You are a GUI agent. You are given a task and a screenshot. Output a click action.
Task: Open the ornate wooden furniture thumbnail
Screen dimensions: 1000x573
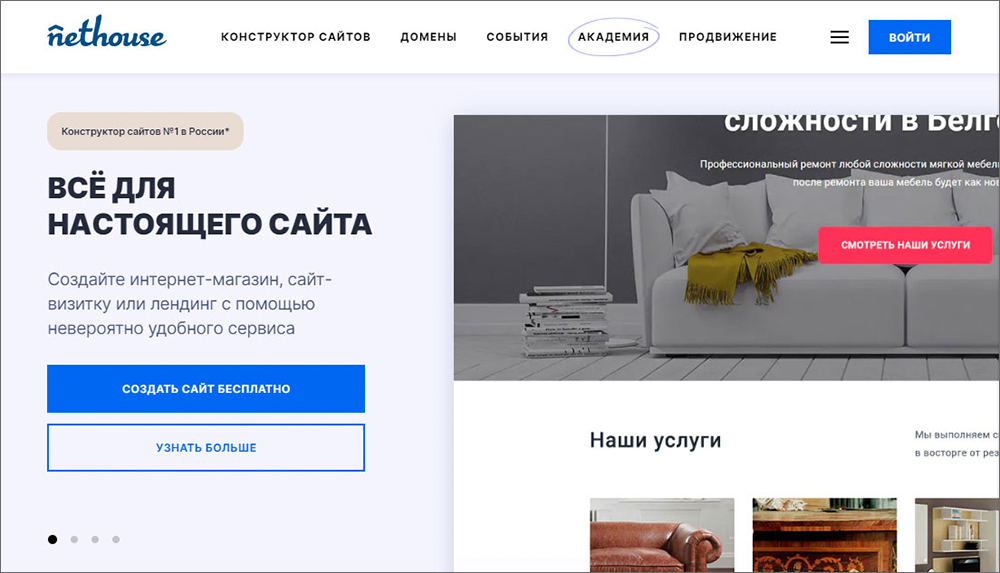coord(825,535)
